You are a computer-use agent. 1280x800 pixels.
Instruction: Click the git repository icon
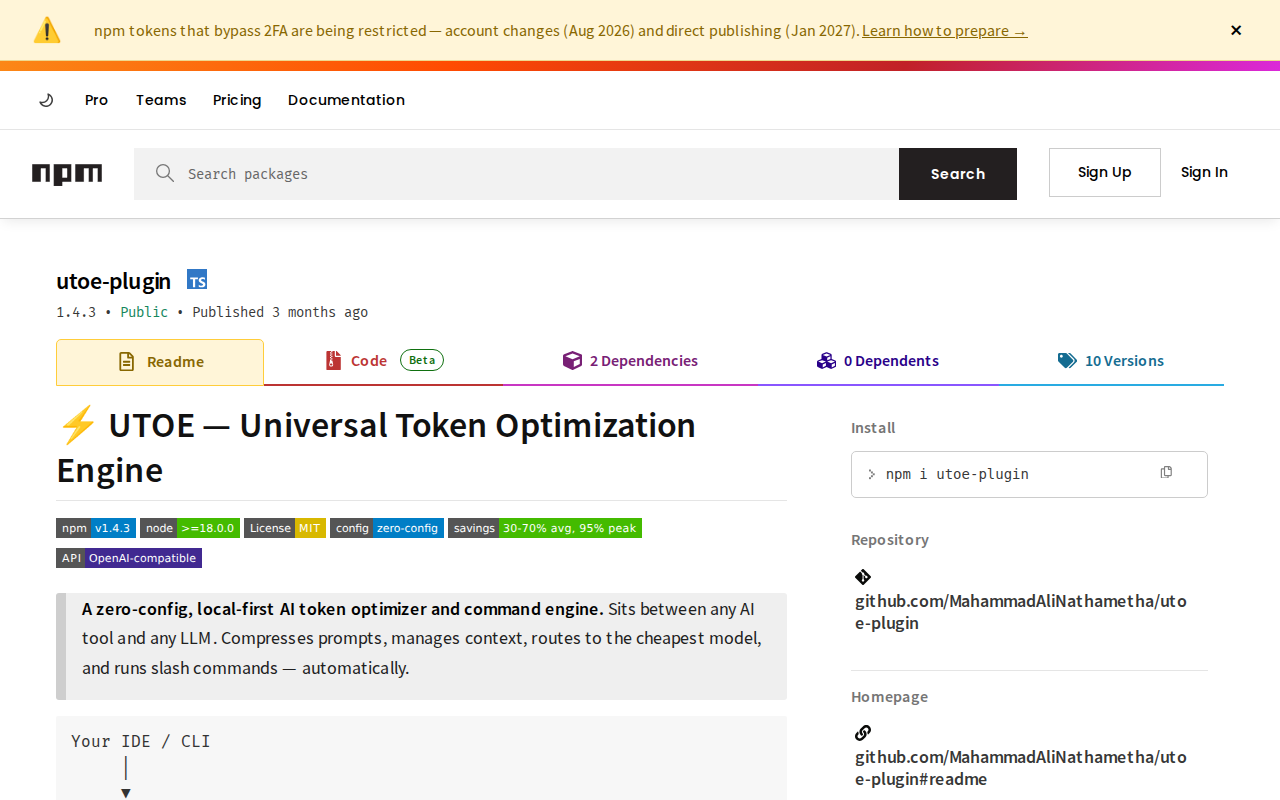click(863, 577)
